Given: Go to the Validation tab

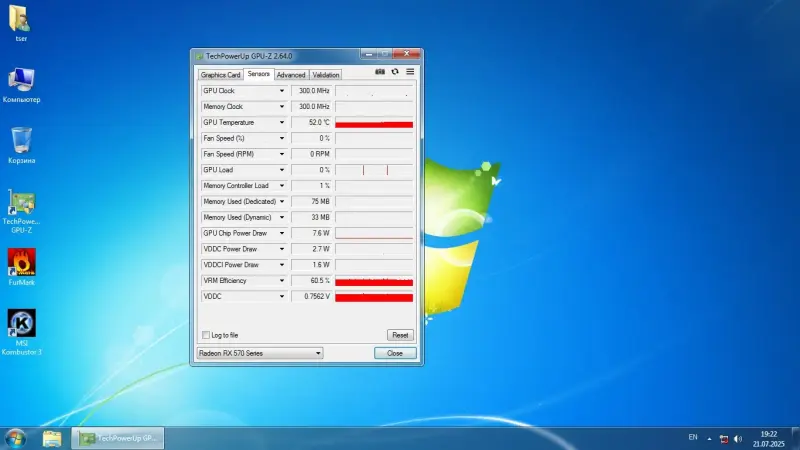Looking at the screenshot, I should pos(326,75).
